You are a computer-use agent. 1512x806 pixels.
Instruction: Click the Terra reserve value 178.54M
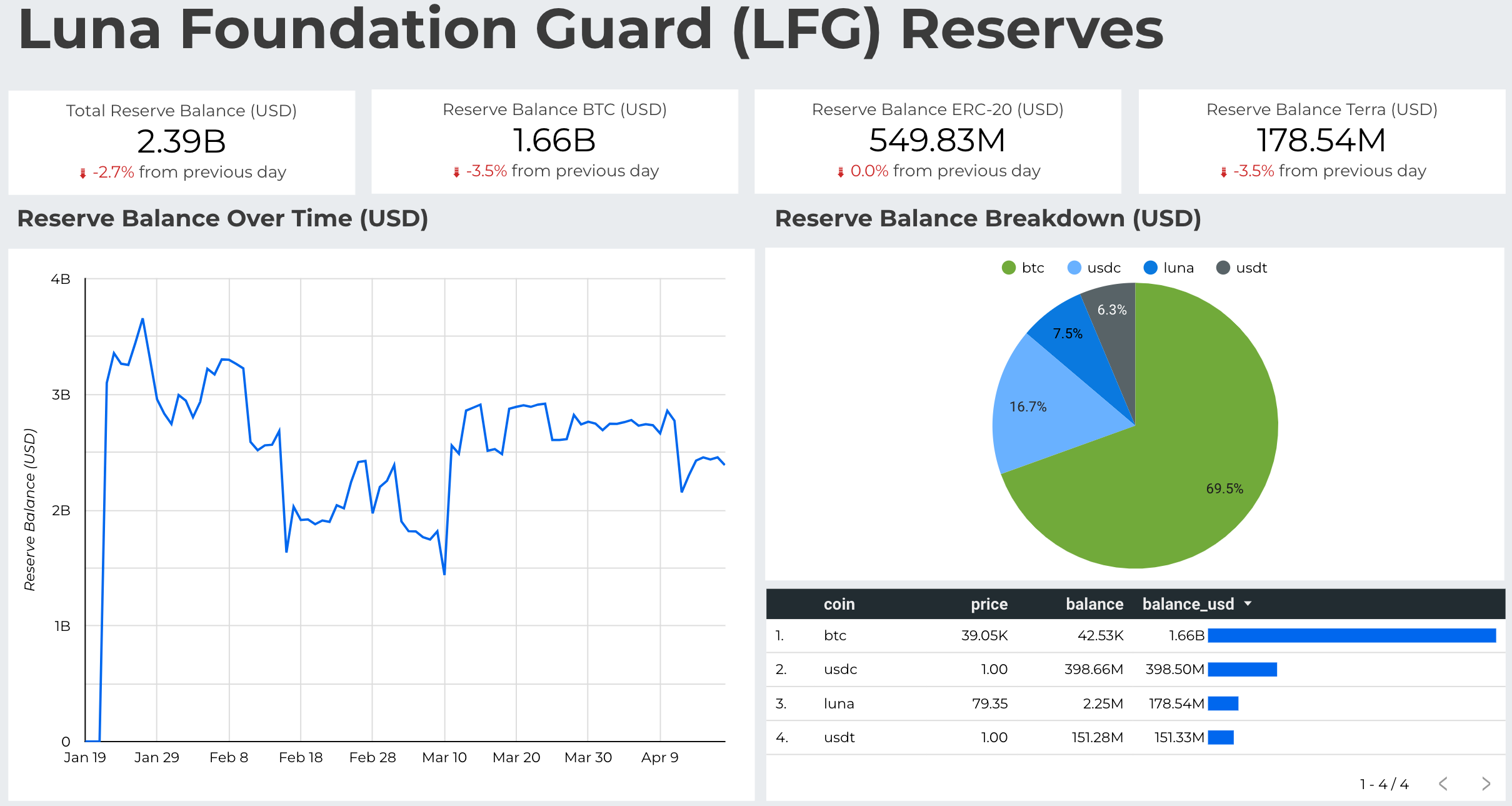(1321, 140)
